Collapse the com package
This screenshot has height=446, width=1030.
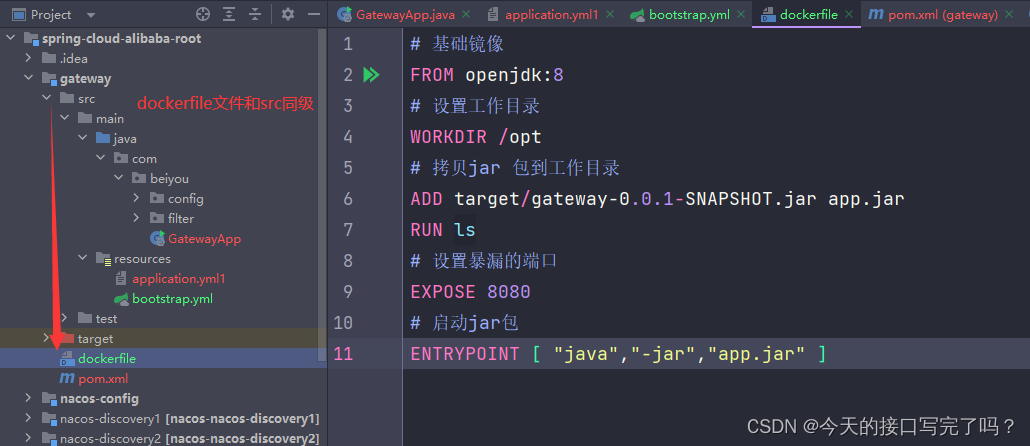(101, 158)
